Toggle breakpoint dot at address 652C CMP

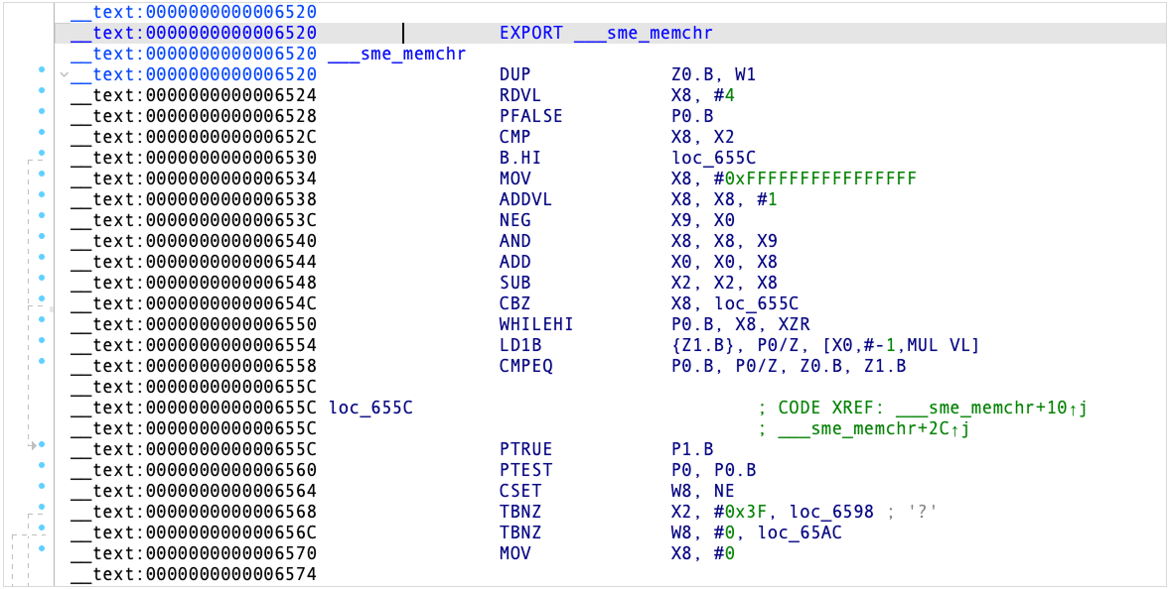[42, 132]
